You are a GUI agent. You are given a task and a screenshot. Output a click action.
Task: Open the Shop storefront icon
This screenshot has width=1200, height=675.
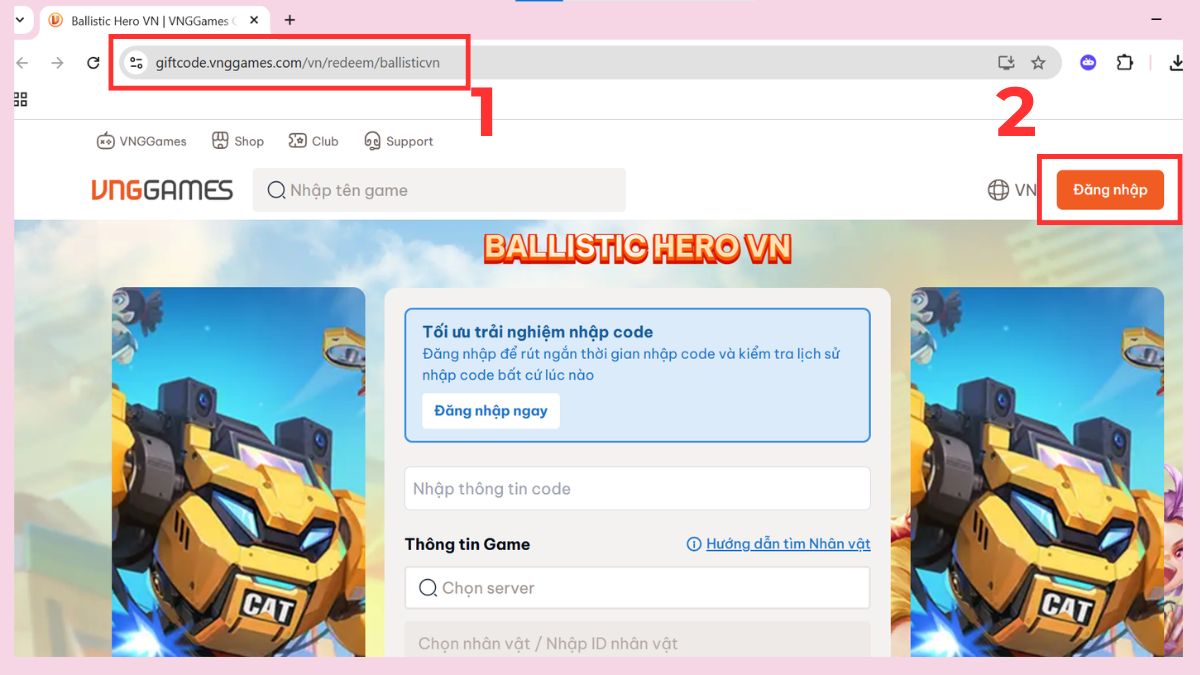point(220,140)
